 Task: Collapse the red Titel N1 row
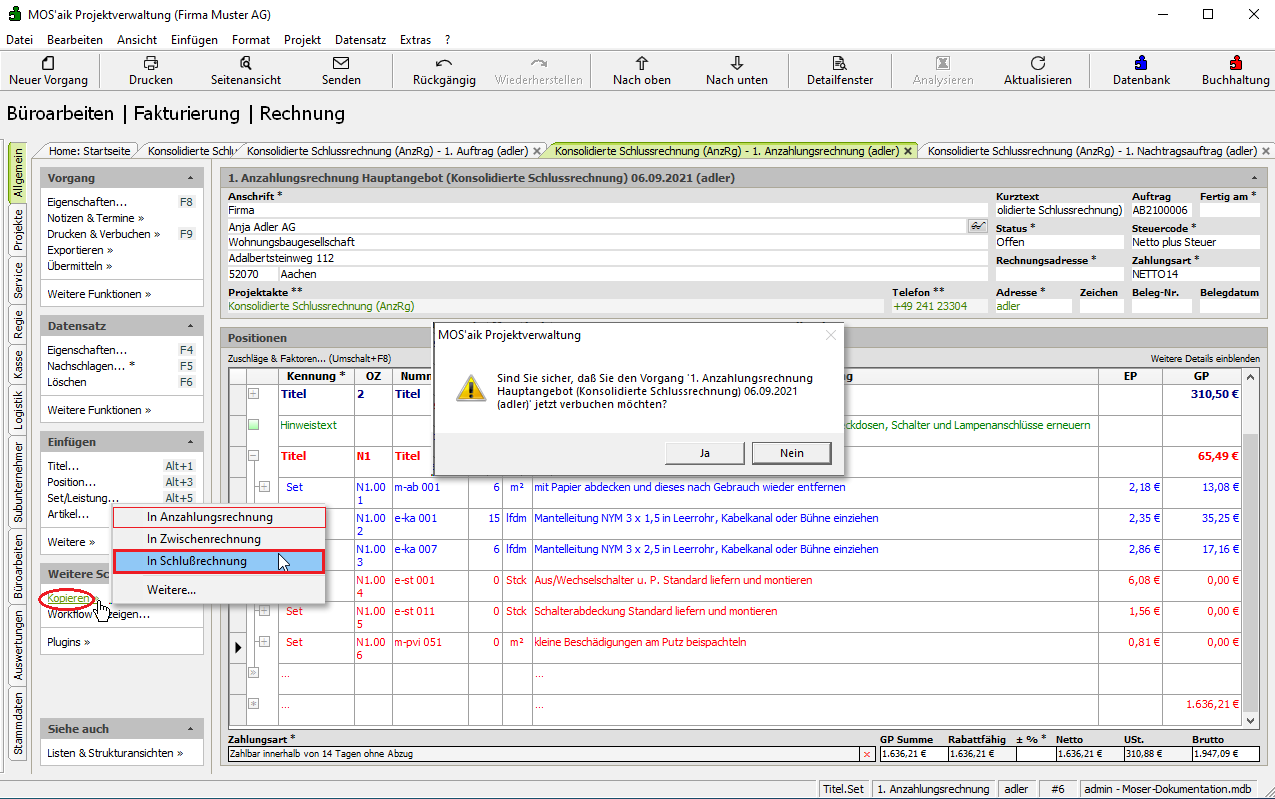253,455
